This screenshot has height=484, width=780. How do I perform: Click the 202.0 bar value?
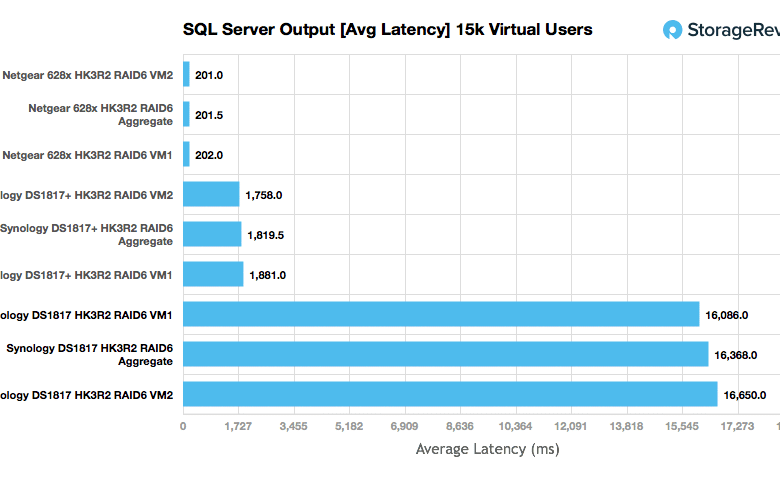209,155
